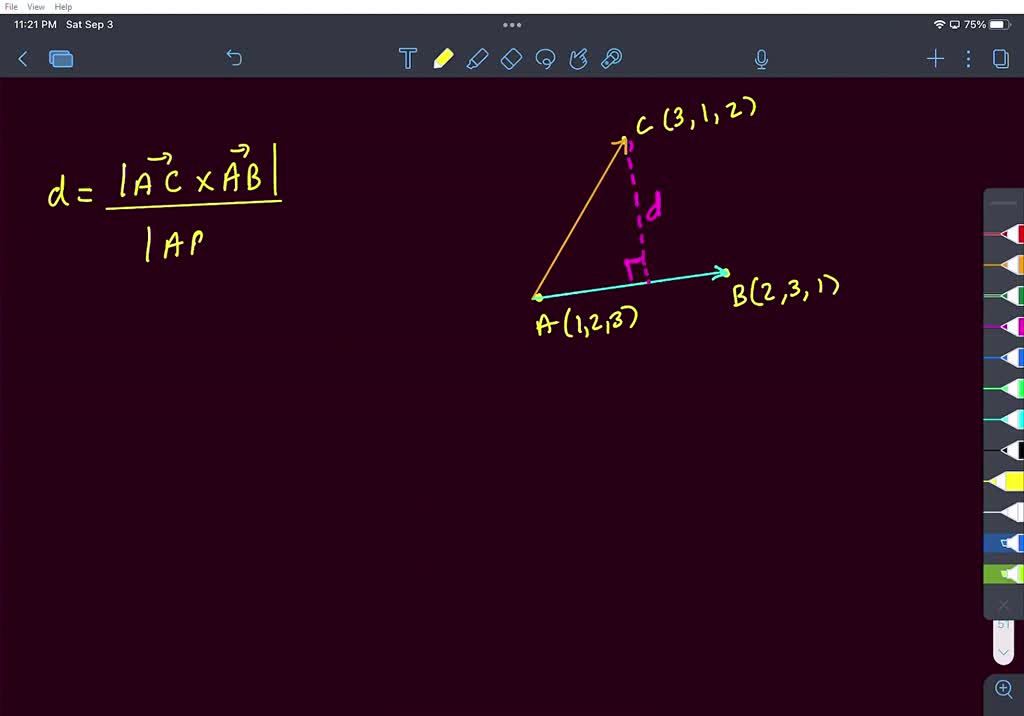Screen dimensions: 1024x716
Task: Select the laser pointer tool
Action: (x=611, y=59)
